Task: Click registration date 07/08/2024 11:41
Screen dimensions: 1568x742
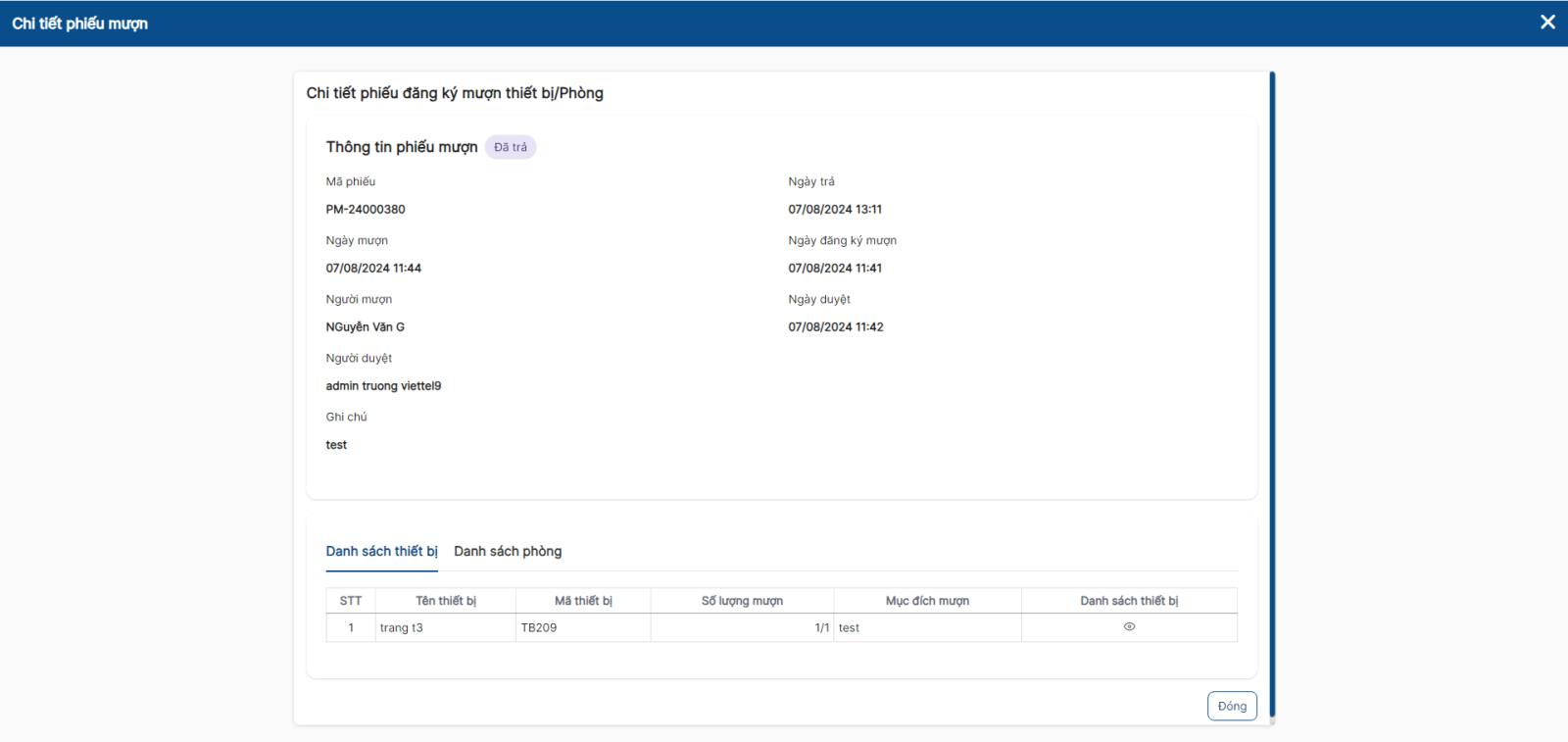Action: (x=835, y=269)
